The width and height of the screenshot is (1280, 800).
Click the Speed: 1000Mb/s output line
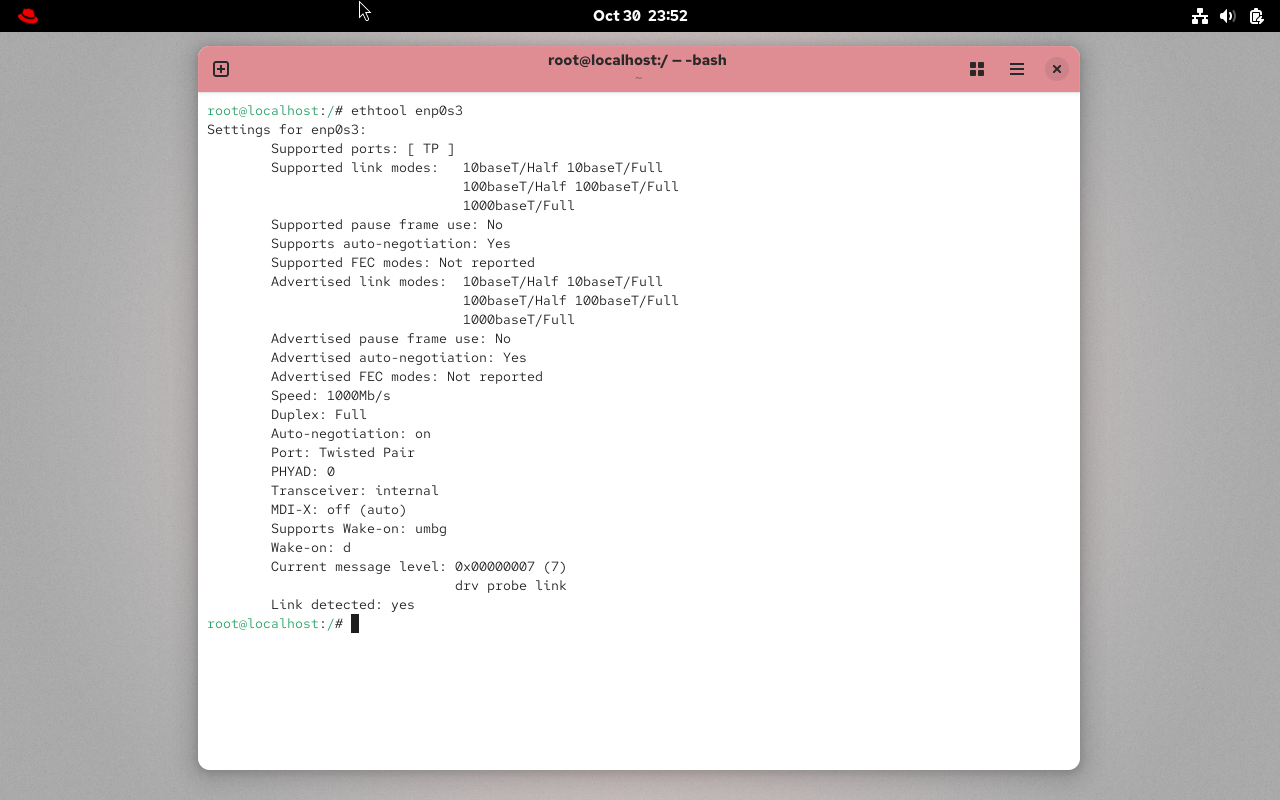331,395
